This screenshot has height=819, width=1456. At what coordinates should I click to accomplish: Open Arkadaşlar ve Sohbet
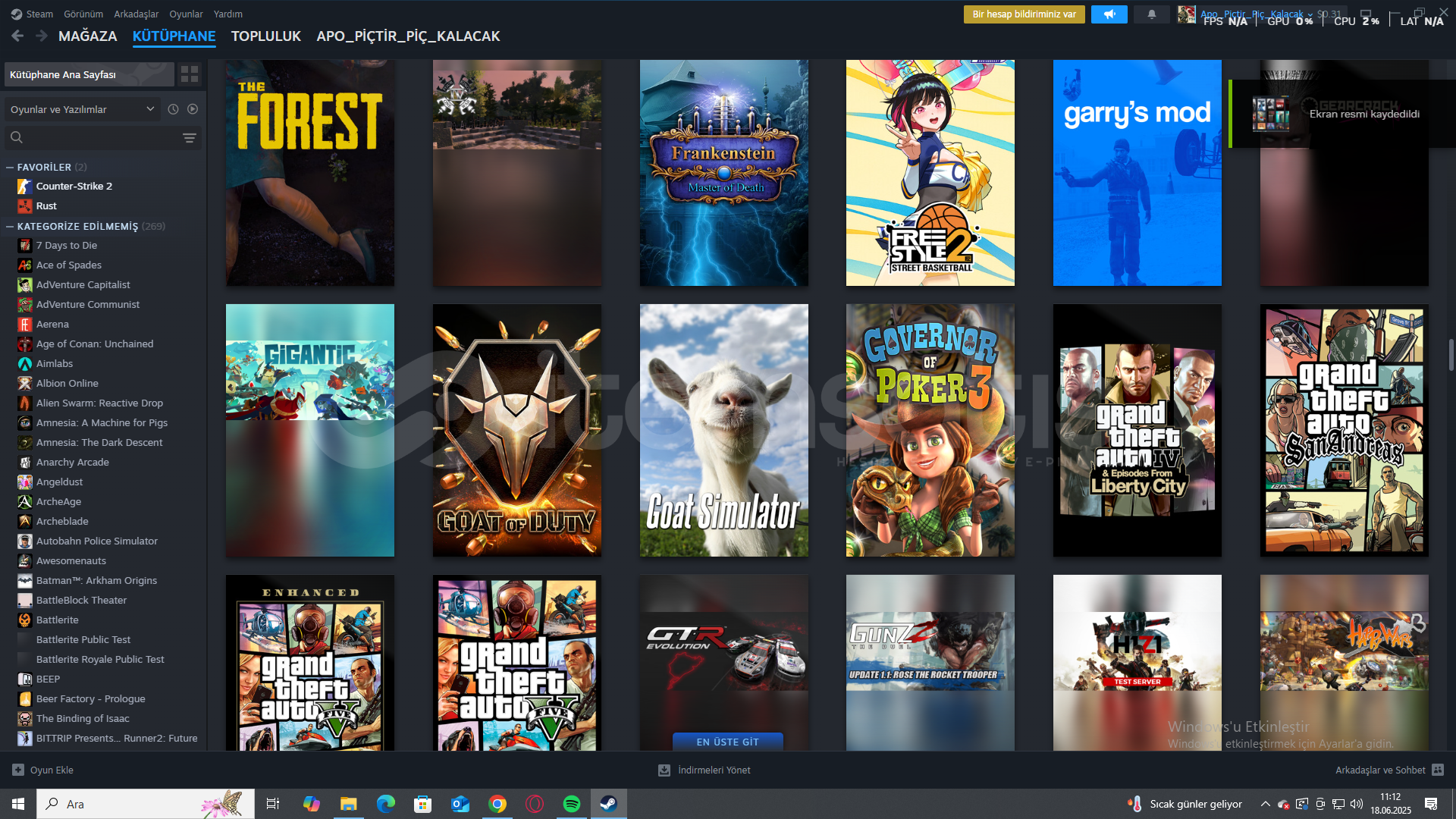pos(1380,770)
